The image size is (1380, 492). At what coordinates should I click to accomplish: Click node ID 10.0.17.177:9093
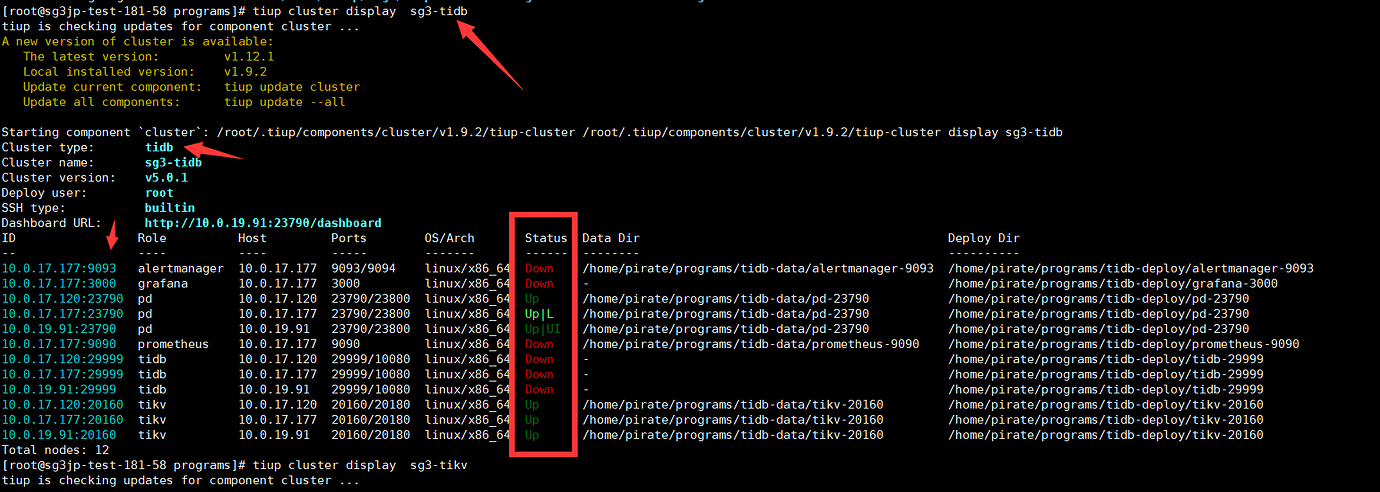59,268
